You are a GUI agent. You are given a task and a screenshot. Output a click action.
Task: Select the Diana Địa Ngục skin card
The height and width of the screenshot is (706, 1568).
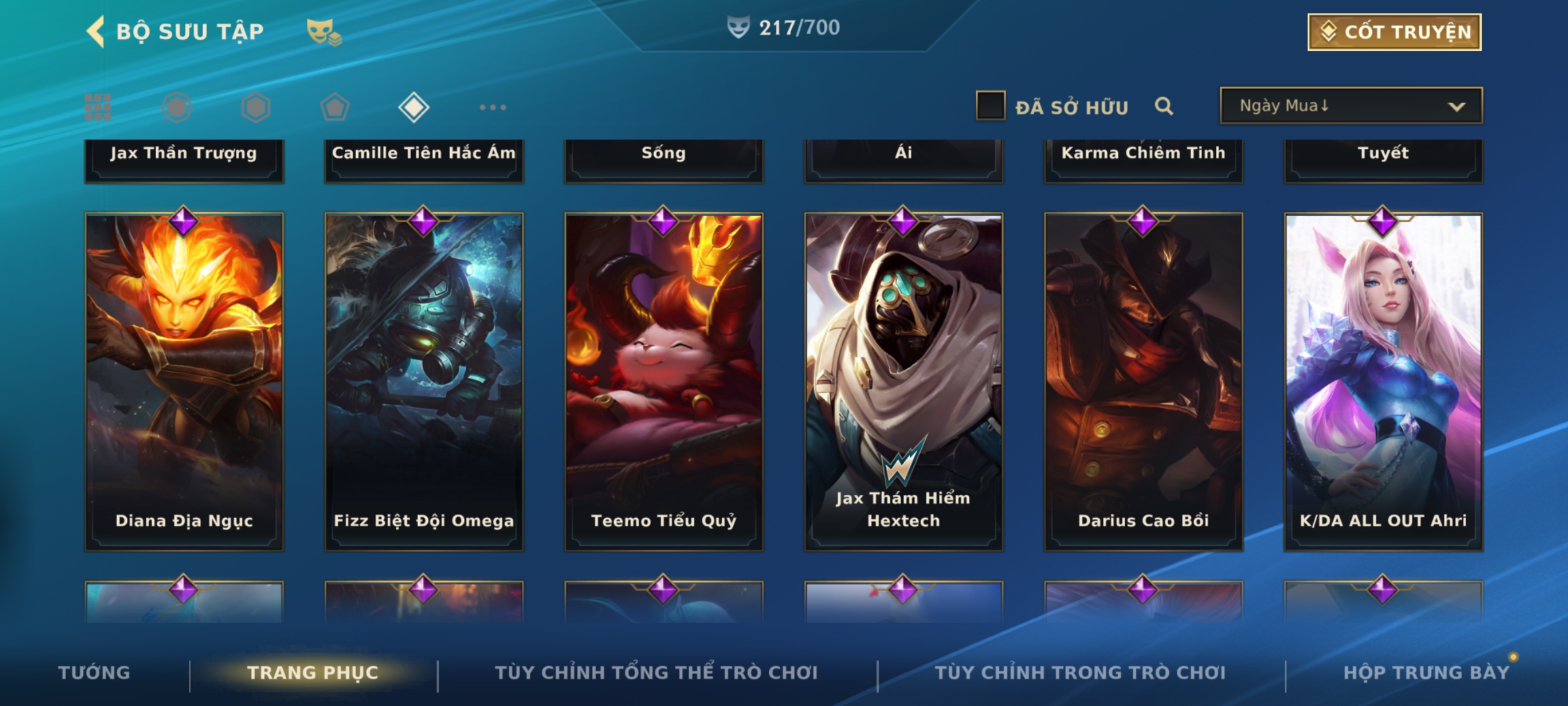[x=184, y=382]
